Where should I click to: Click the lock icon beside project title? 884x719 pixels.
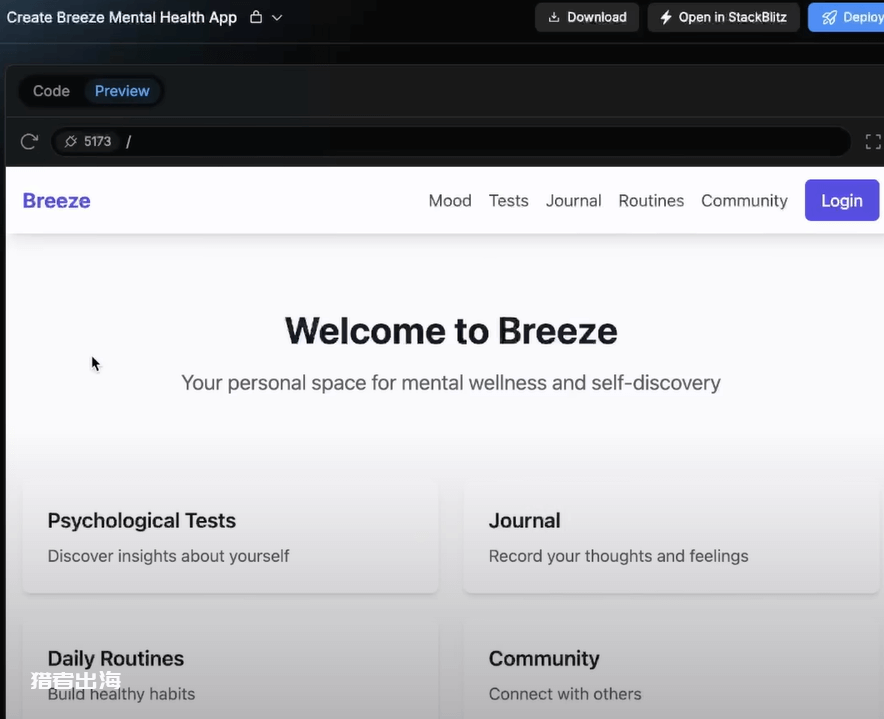coord(256,17)
